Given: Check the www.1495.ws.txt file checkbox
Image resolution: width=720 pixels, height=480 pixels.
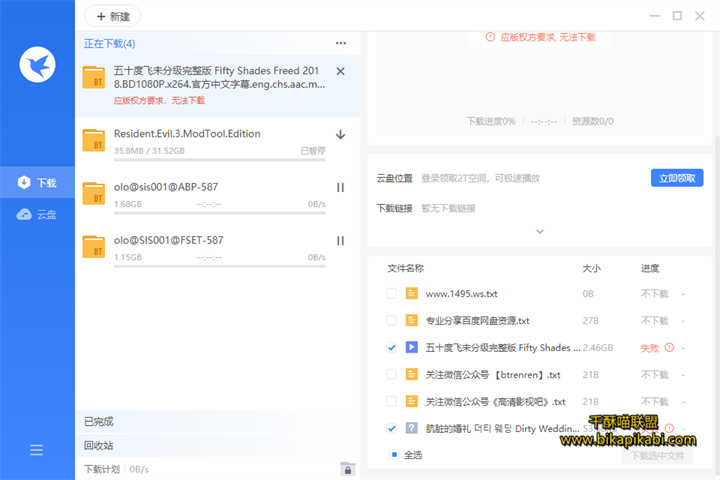Looking at the screenshot, I should (x=391, y=294).
